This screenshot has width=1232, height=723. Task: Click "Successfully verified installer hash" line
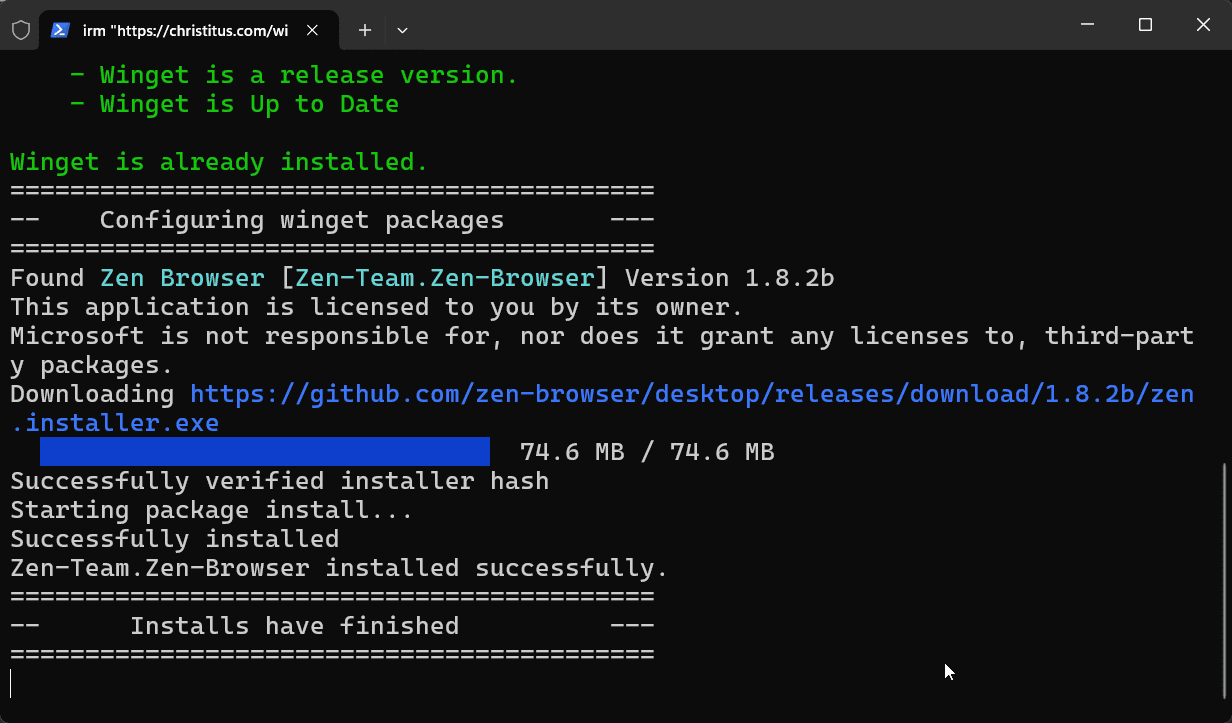pyautogui.click(x=279, y=481)
